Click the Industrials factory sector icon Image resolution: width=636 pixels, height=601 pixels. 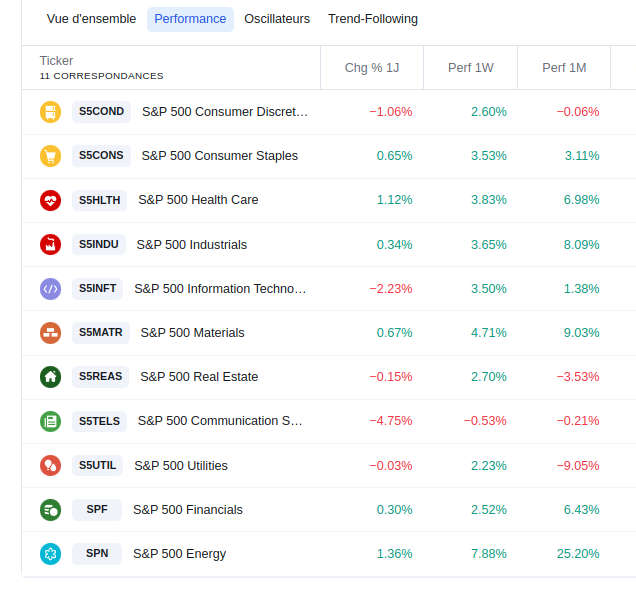click(x=50, y=244)
